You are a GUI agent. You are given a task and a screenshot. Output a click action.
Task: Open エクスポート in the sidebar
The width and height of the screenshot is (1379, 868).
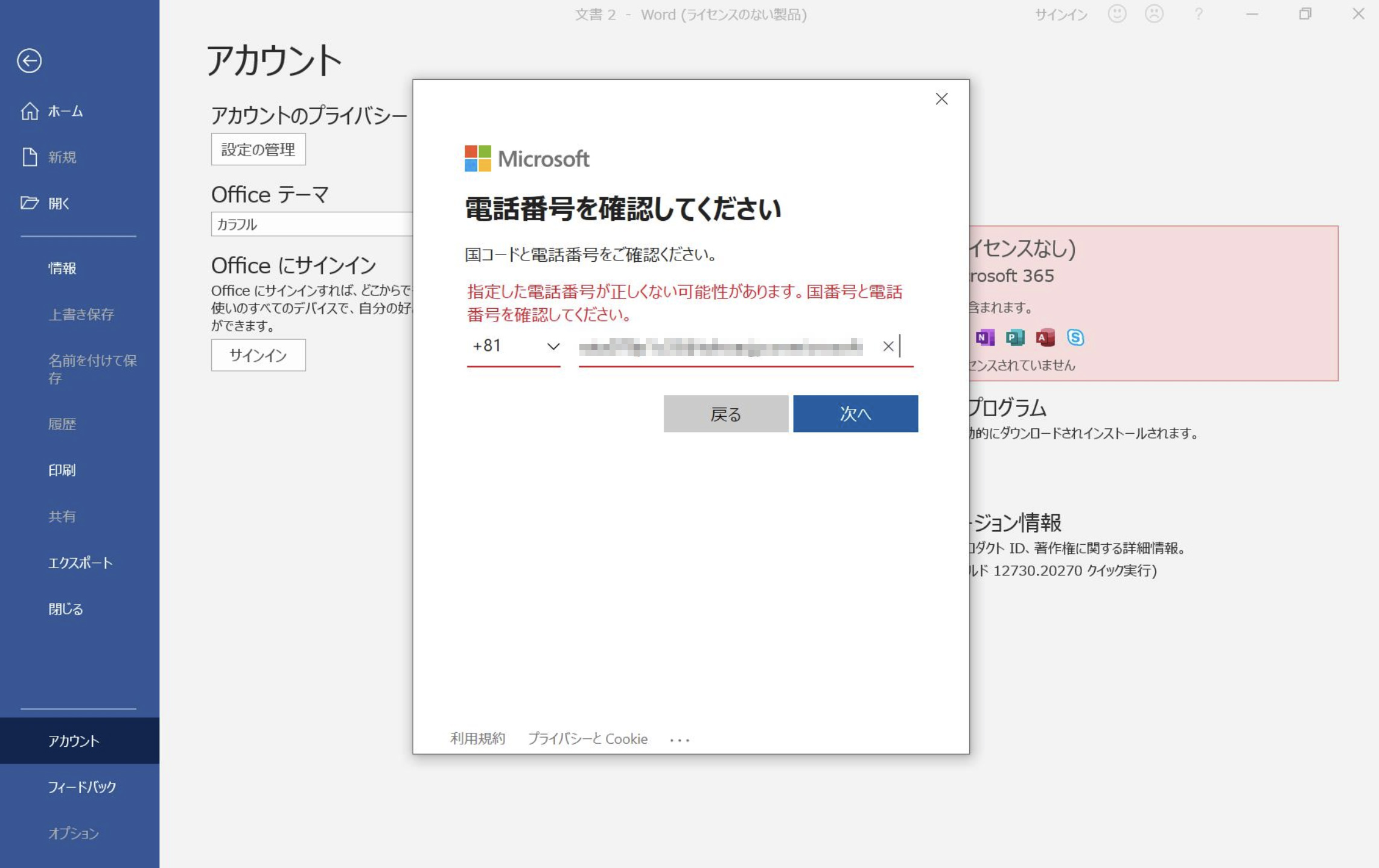(80, 563)
